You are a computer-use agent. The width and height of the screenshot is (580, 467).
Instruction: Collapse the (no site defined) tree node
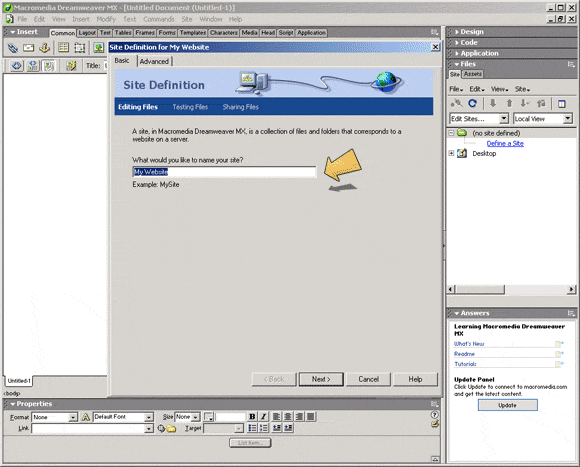pos(451,133)
